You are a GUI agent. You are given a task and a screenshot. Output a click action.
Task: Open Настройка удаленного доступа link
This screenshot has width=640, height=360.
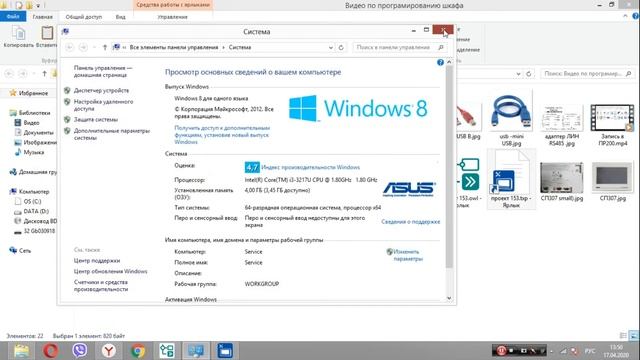(x=103, y=105)
